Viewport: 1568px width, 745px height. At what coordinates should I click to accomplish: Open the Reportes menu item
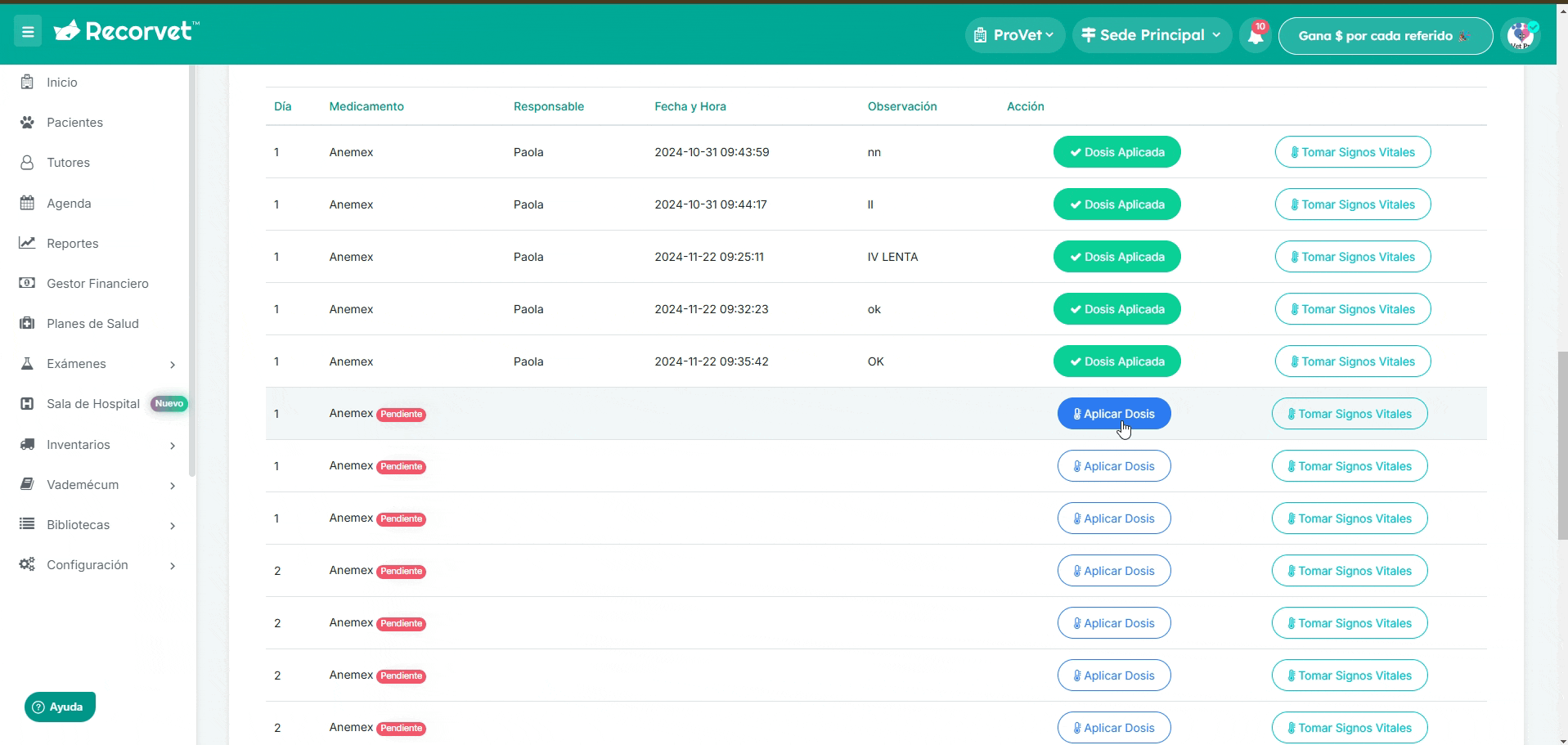(72, 243)
